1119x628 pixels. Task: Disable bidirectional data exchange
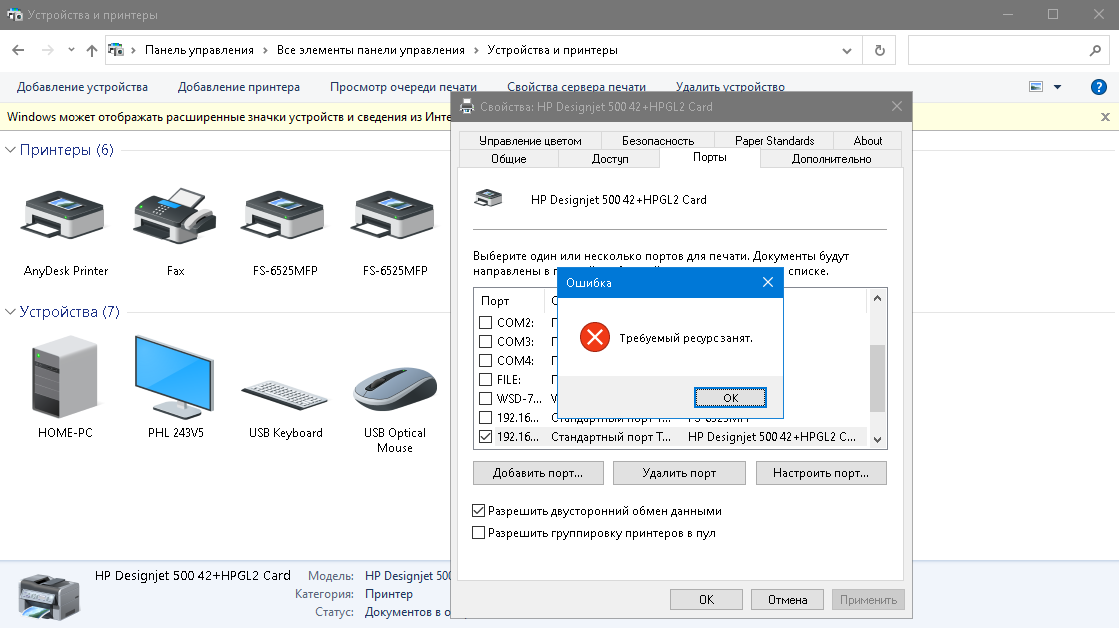tap(478, 510)
